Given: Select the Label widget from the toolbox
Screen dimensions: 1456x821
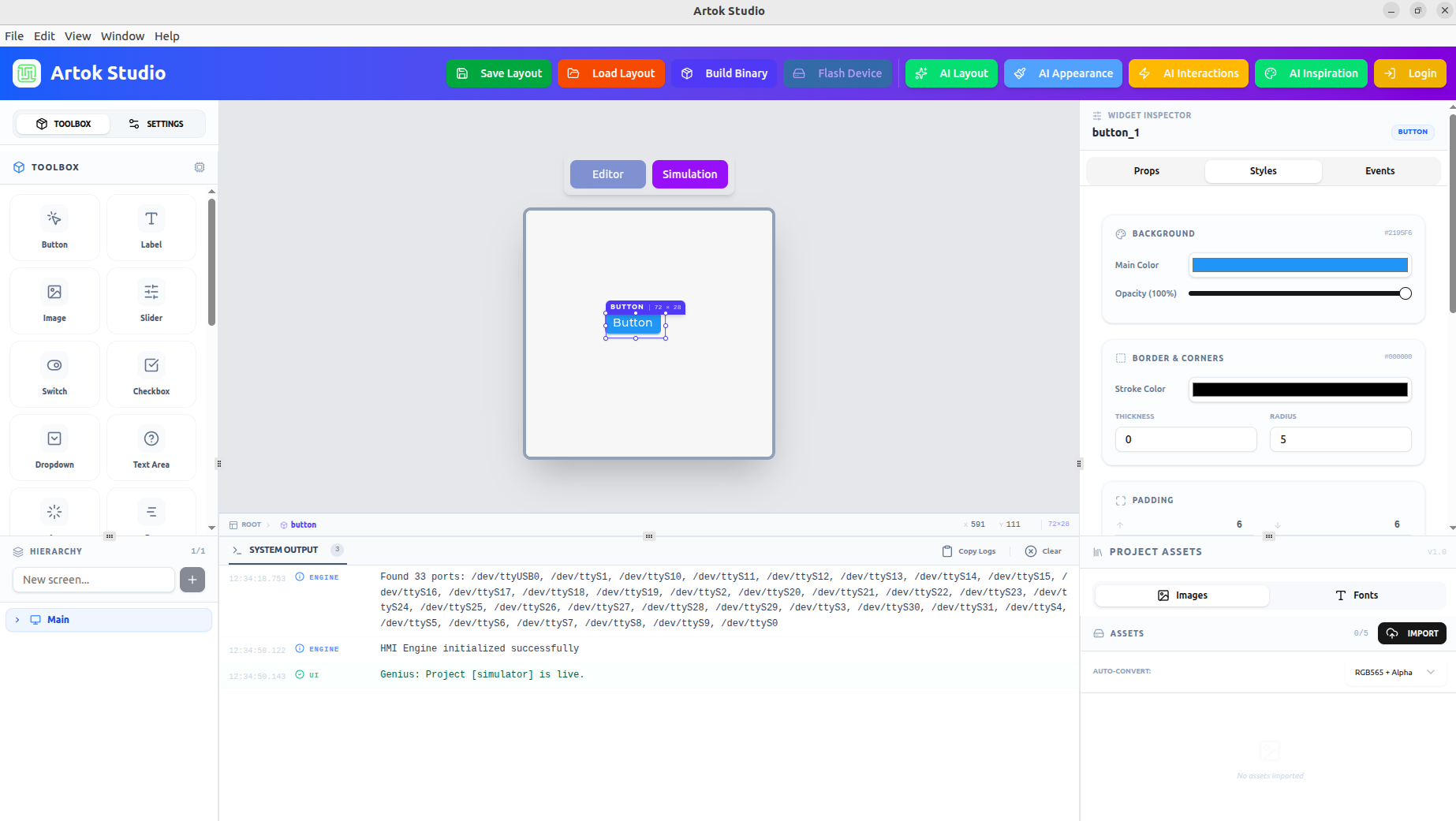Looking at the screenshot, I should coord(151,227).
